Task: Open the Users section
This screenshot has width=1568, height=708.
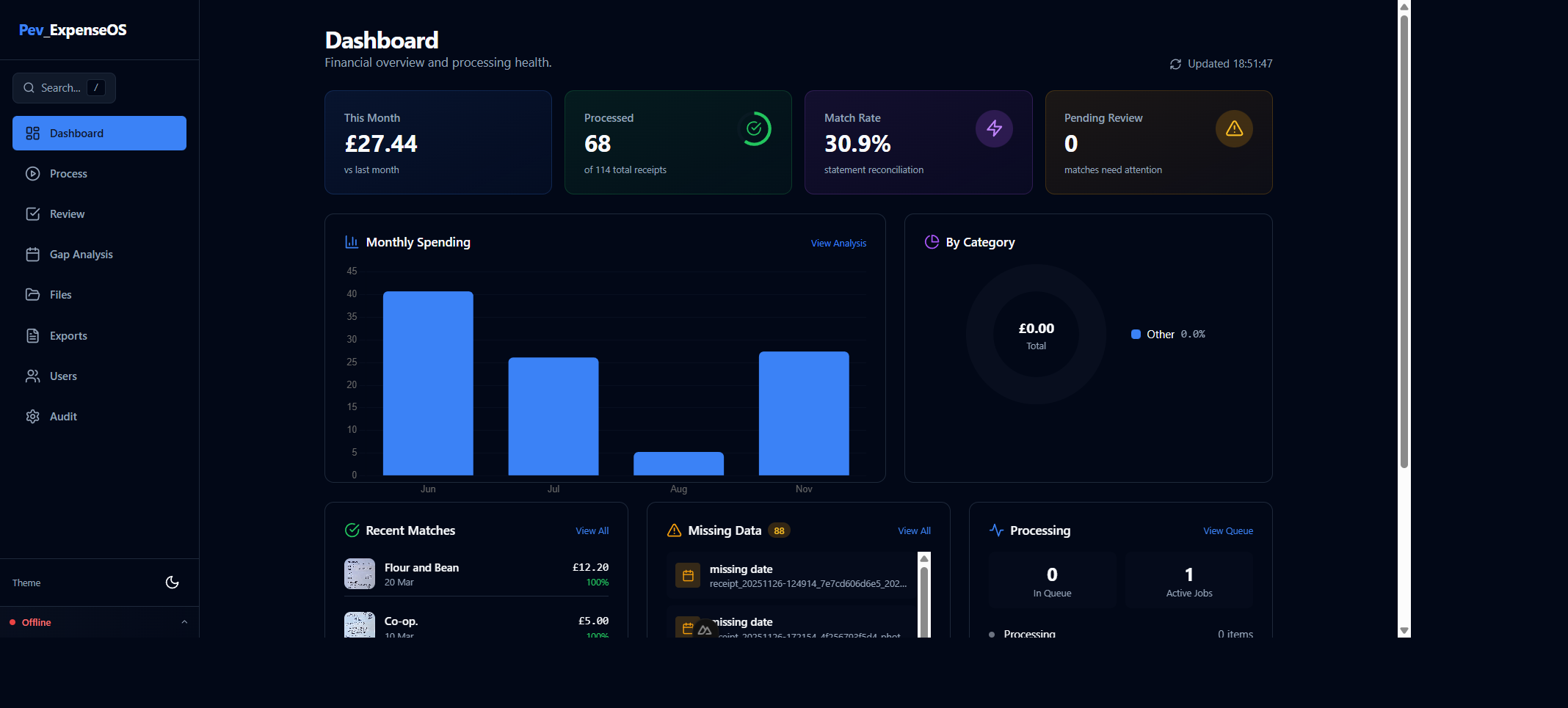Action: [62, 376]
